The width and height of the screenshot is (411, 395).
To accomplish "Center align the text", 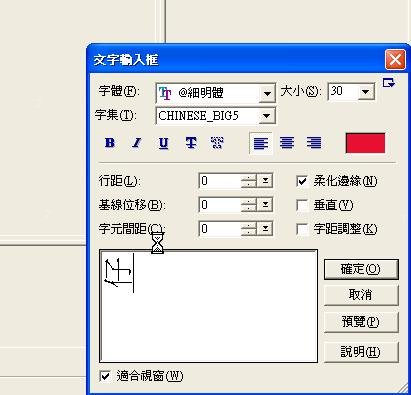I will (287, 143).
